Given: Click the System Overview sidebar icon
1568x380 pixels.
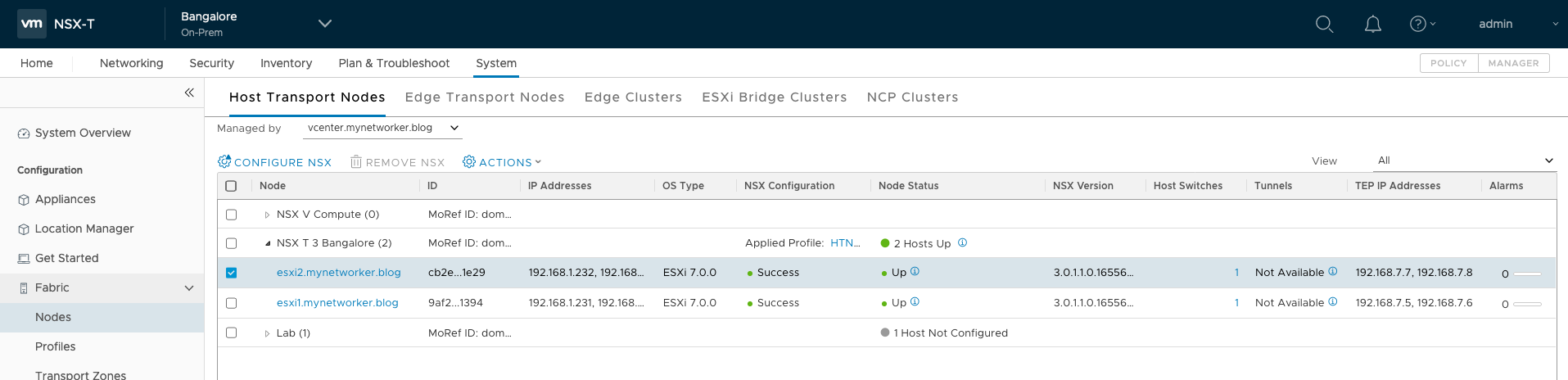Looking at the screenshot, I should click(x=24, y=133).
